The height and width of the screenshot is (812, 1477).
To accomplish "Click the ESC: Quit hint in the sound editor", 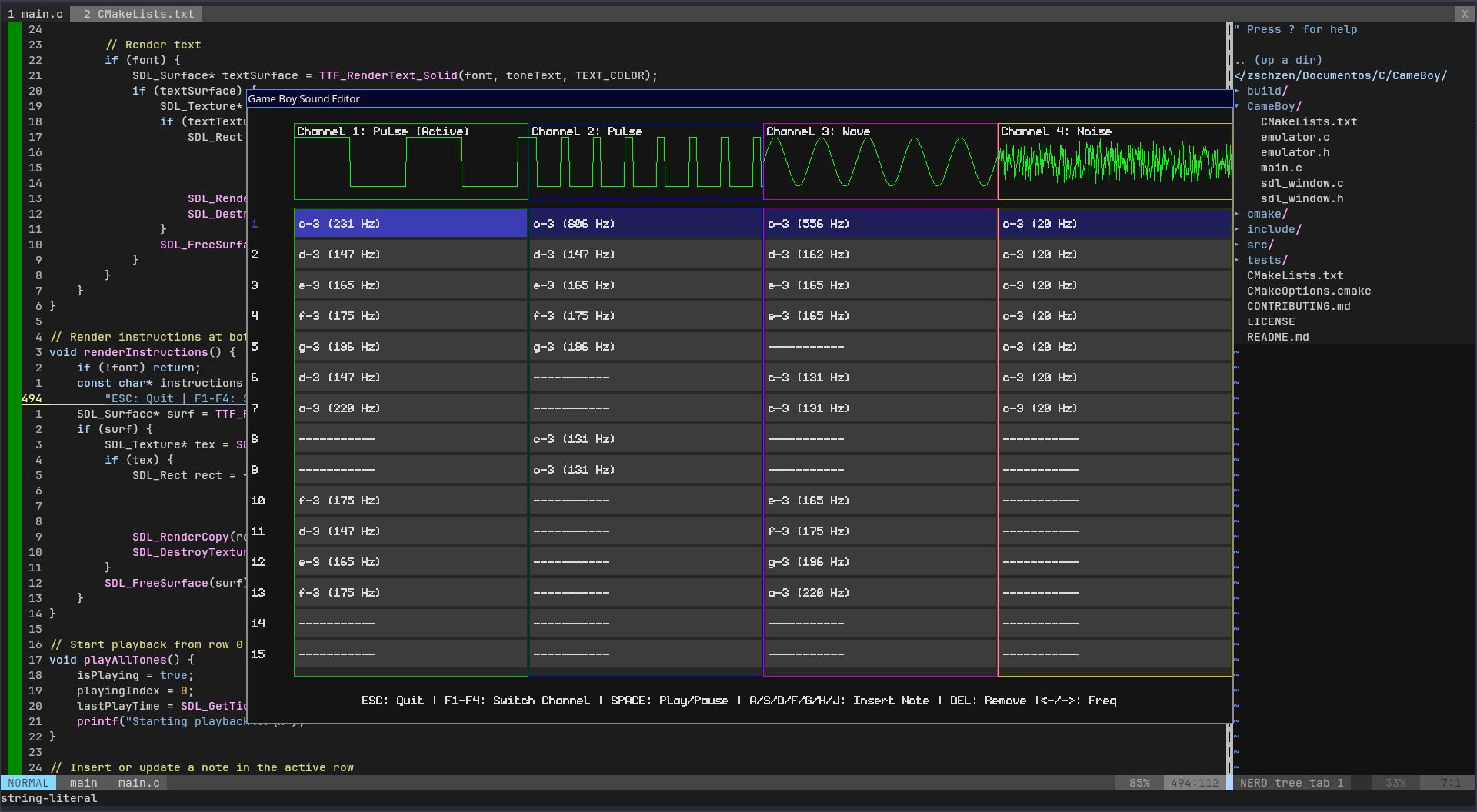I will tap(392, 701).
